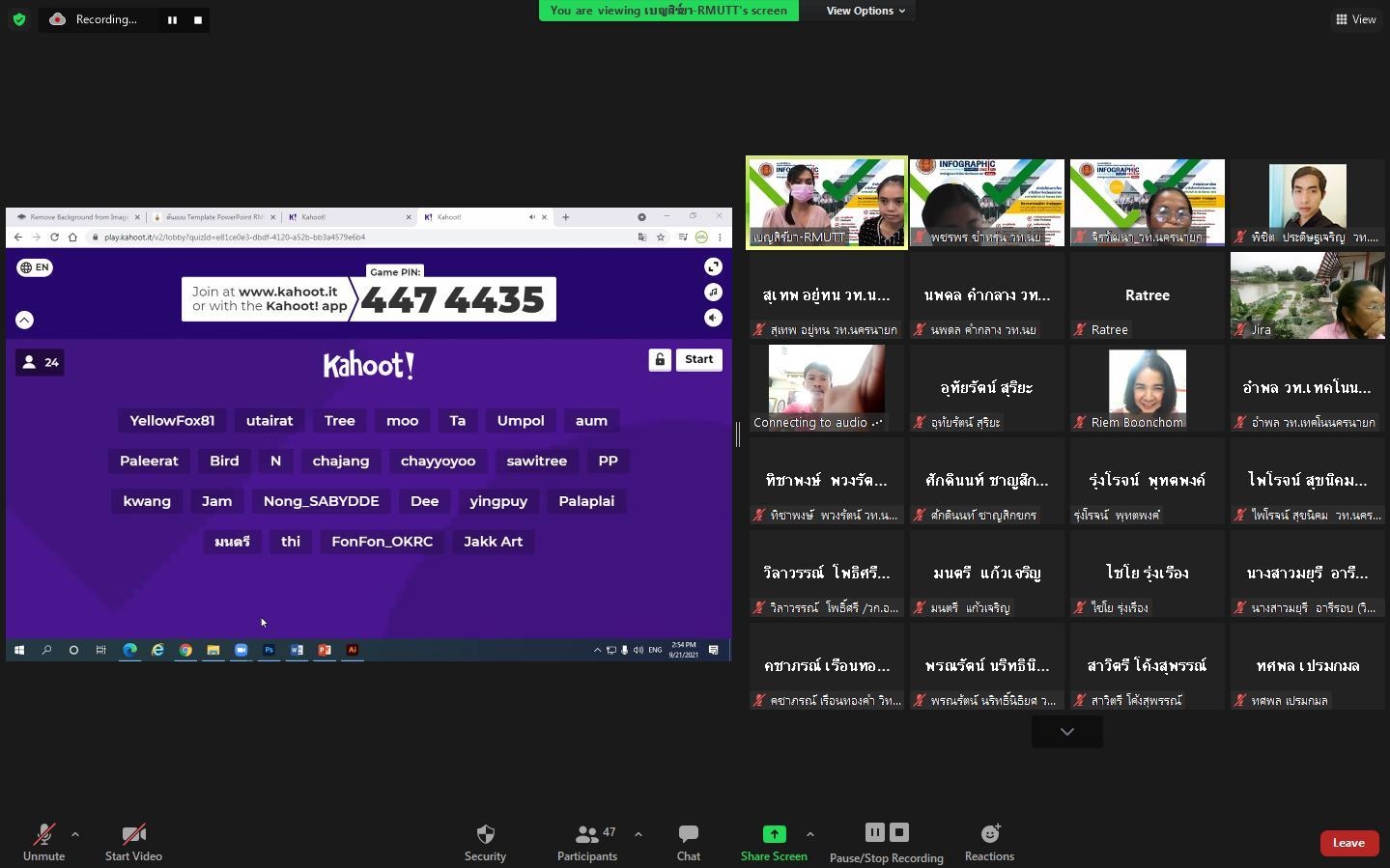The width and height of the screenshot is (1390, 868).
Task: Click the browser home icon
Action: (72, 238)
